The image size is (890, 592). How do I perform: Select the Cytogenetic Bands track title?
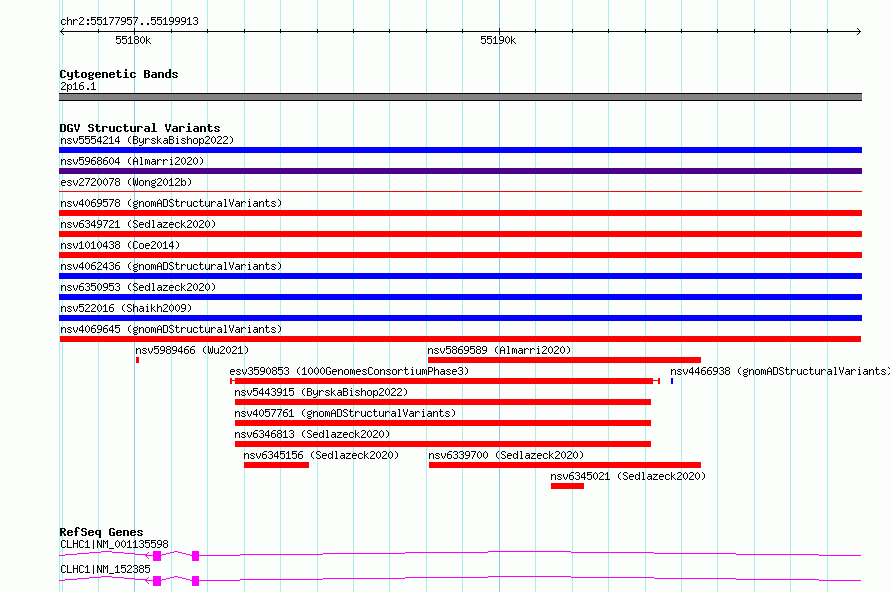[x=119, y=74]
